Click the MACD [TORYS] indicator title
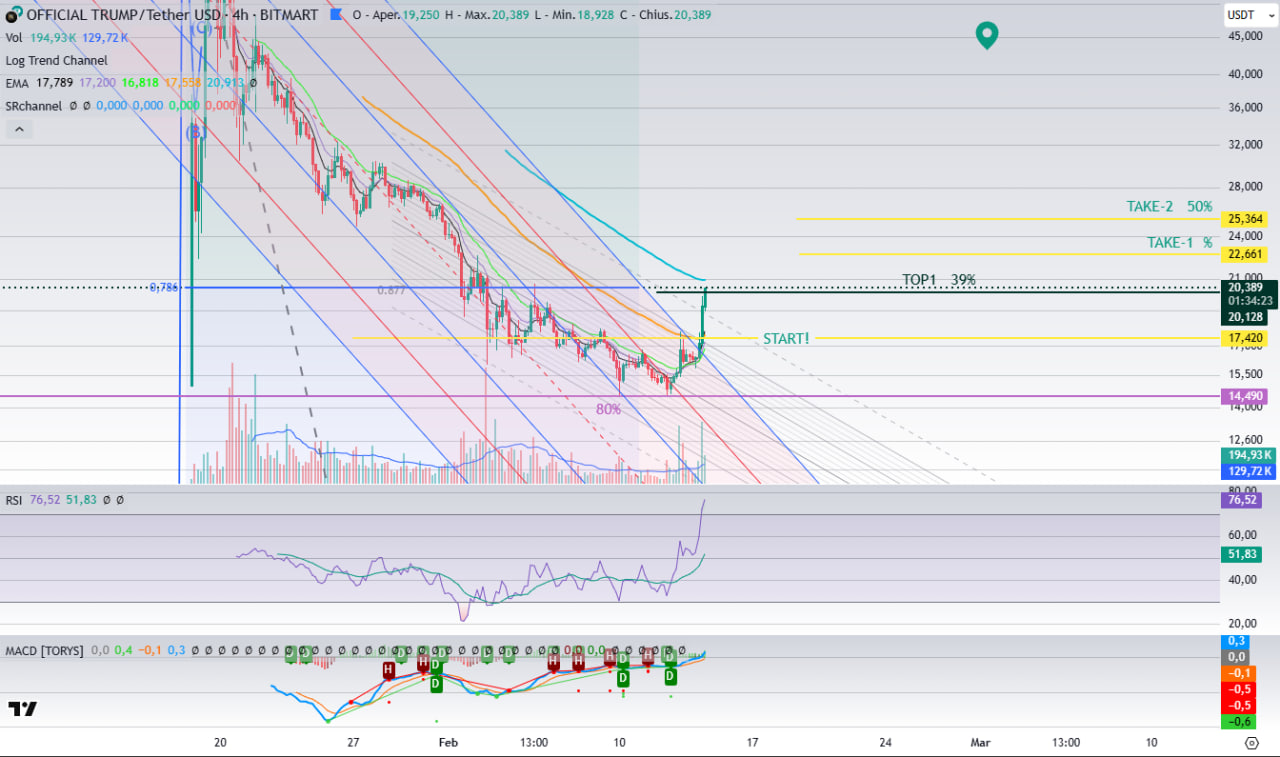The image size is (1280, 757). click(44, 650)
